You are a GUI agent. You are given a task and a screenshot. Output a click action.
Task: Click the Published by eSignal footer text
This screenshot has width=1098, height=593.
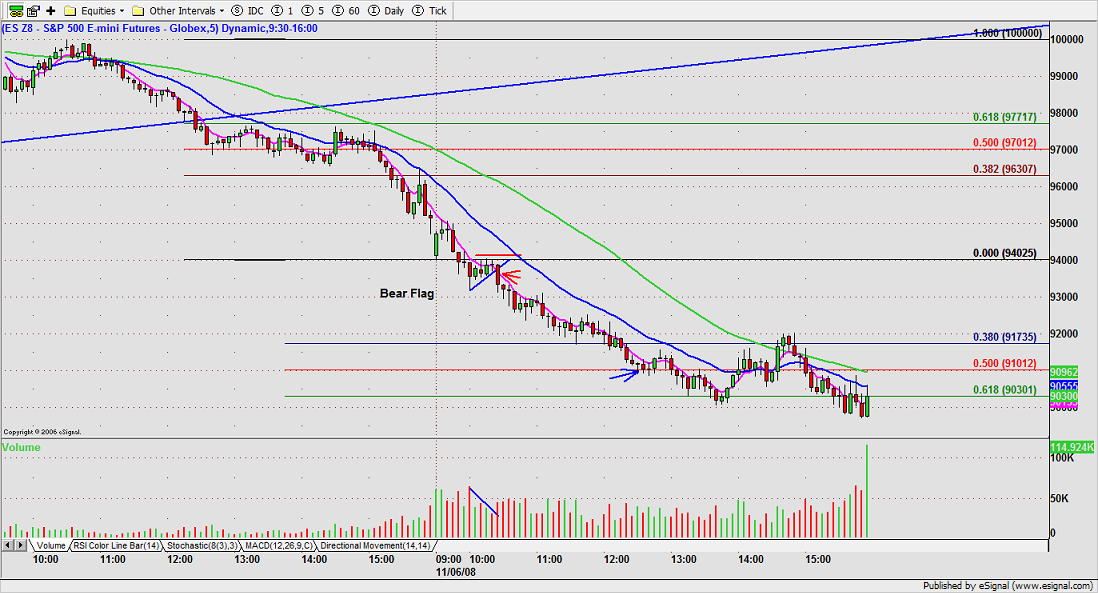pos(1007,585)
